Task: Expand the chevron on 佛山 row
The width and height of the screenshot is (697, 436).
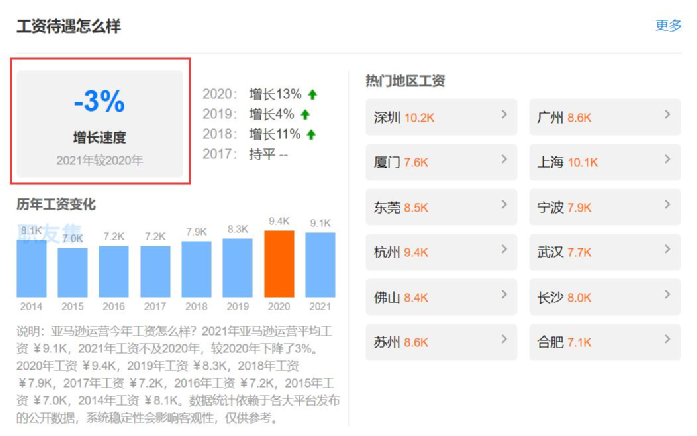Action: [x=504, y=294]
